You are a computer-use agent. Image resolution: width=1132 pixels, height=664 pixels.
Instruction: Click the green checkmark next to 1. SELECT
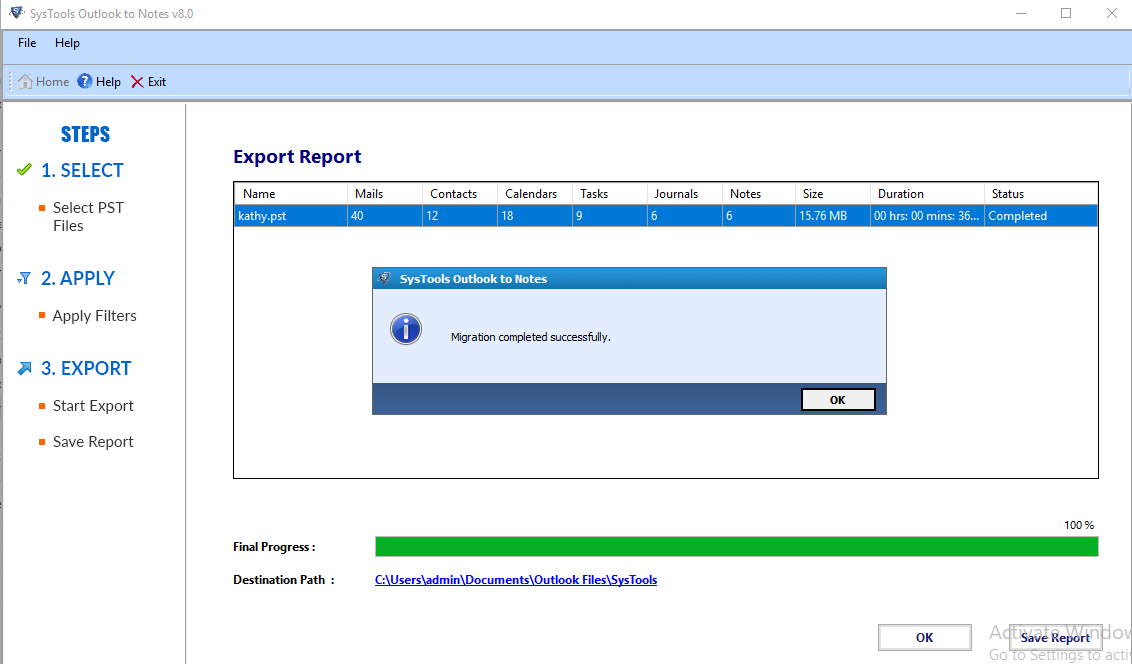pos(24,170)
